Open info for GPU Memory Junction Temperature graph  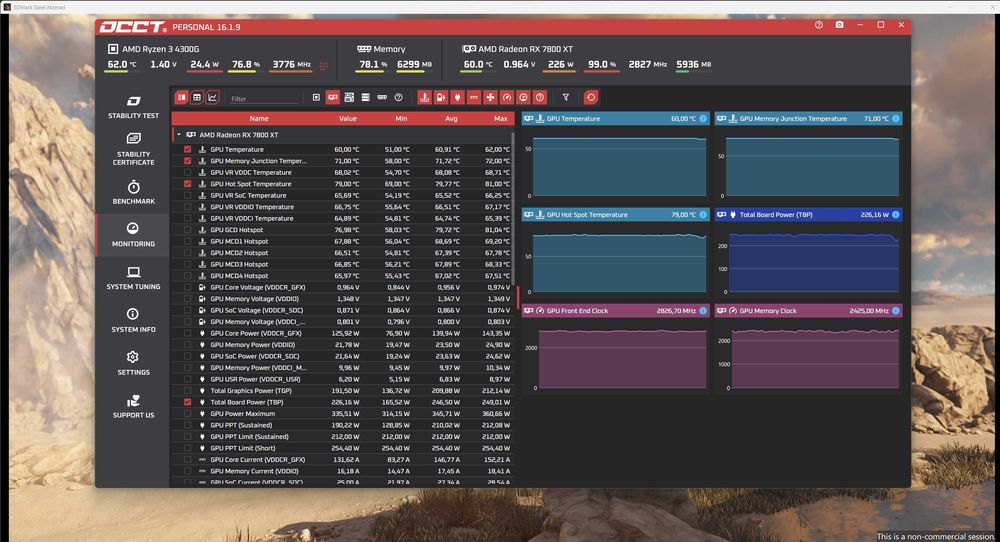(x=896, y=119)
